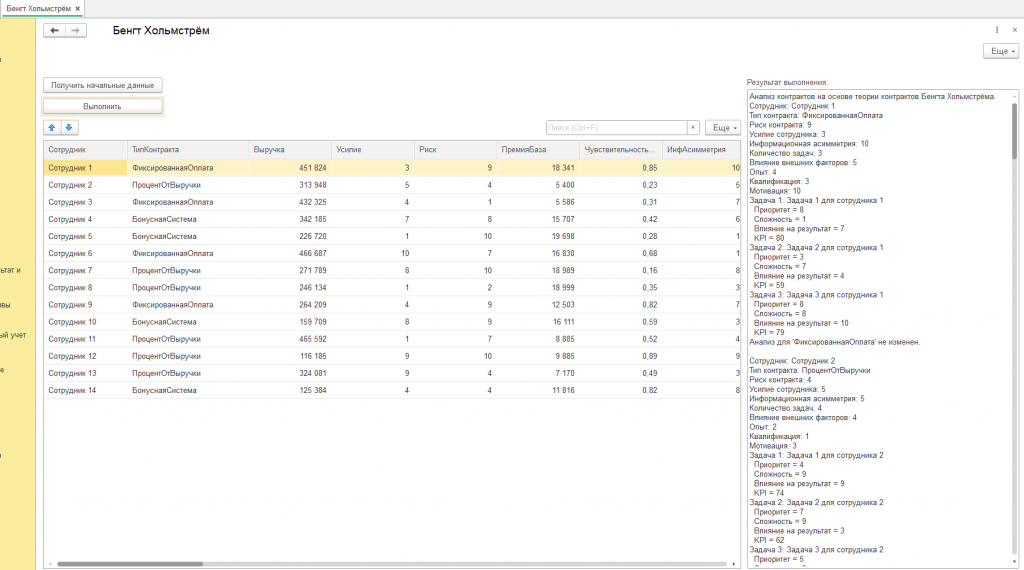Click the horizontal scrollbar thumb under table
Viewport: 1024px width, 570px height.
pos(130,564)
